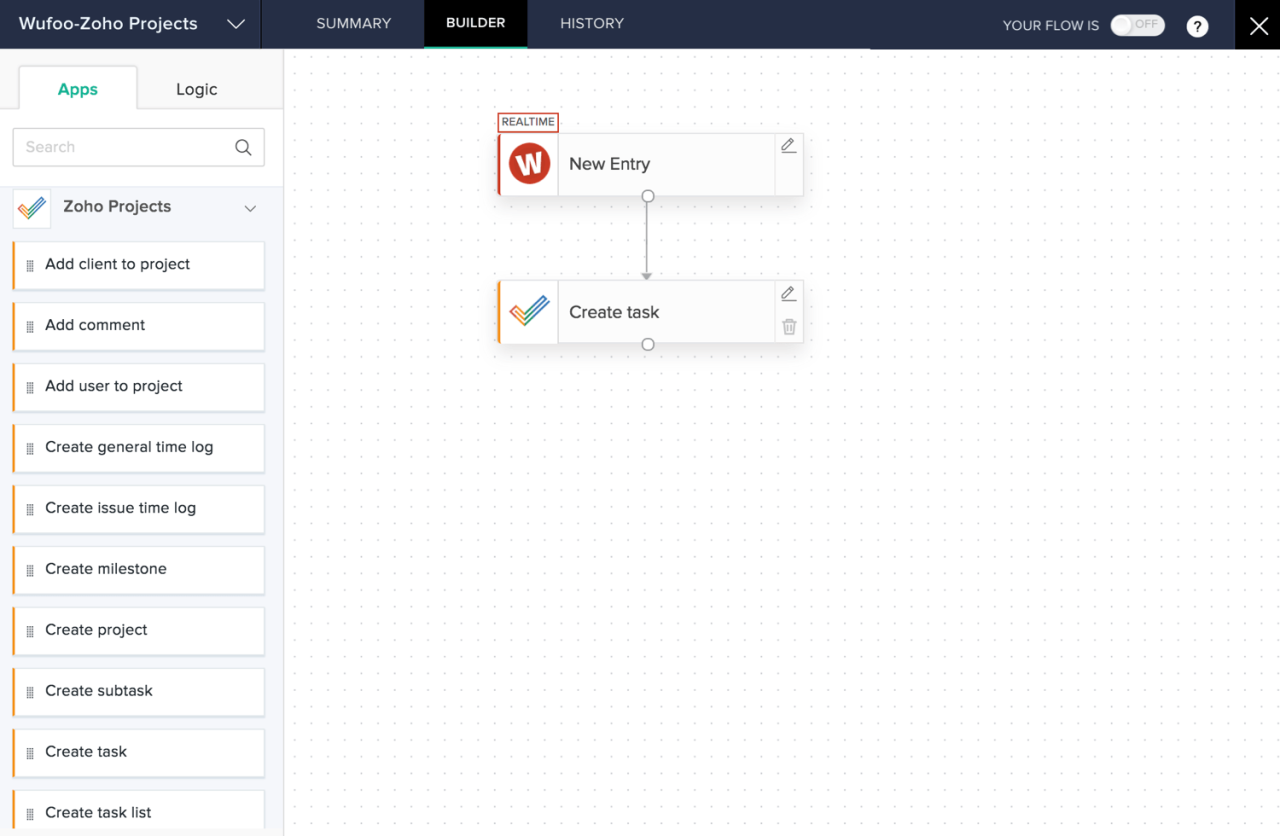
Task: Click the Wufoo icon on the New Entry node
Action: [x=528, y=163]
